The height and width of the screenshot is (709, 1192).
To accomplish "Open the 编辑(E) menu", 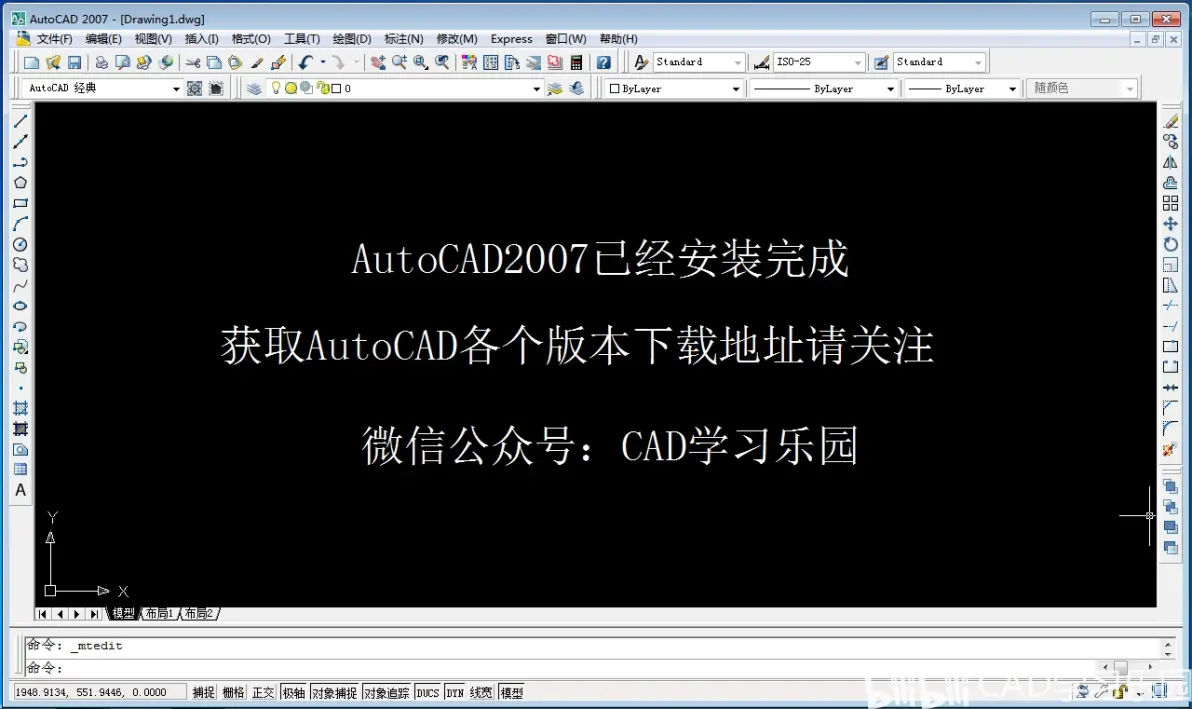I will point(103,39).
